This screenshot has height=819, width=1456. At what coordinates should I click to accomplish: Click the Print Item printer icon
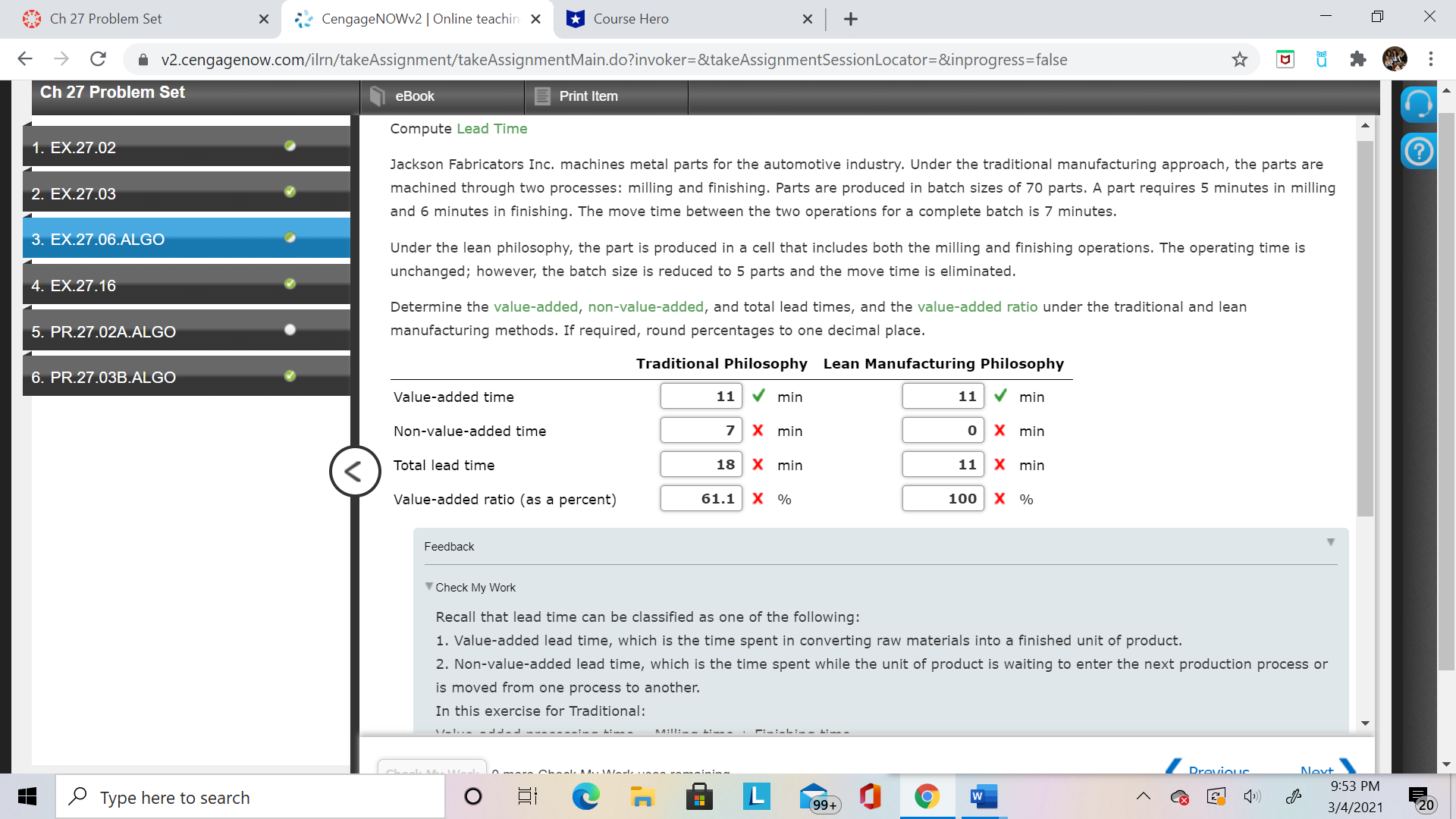[542, 96]
